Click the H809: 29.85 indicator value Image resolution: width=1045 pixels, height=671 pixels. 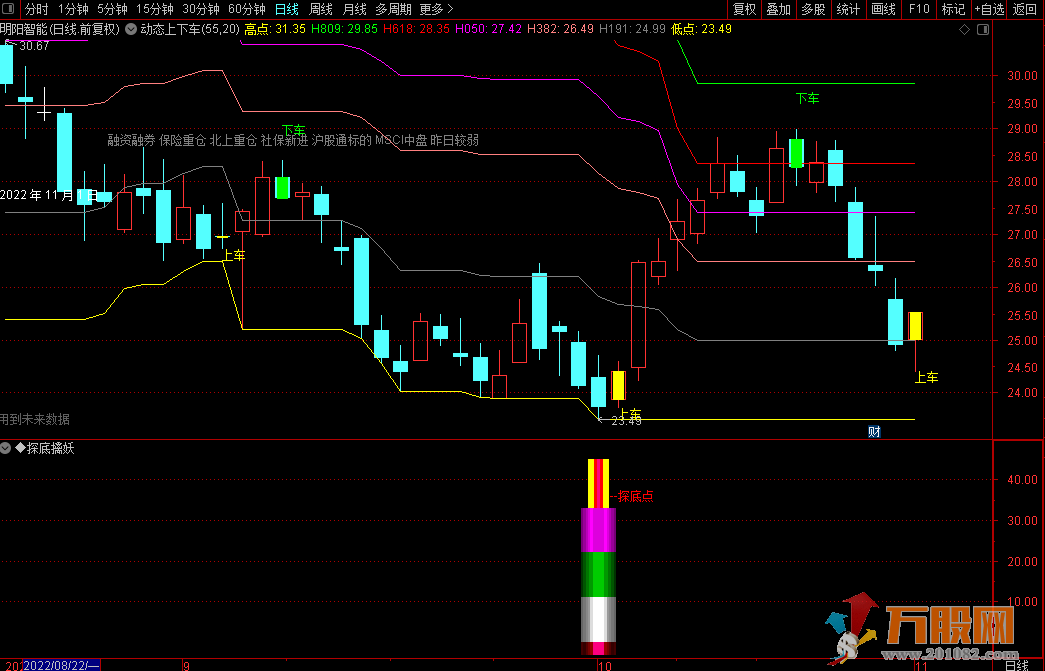345,29
